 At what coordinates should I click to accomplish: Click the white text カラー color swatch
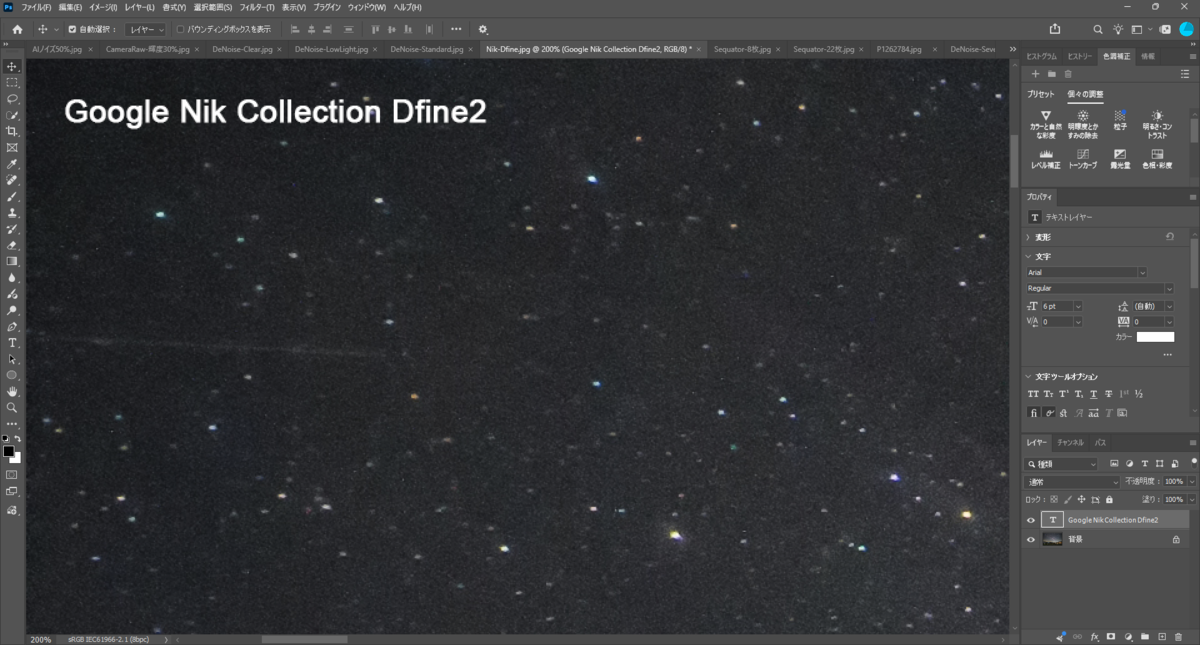click(1155, 337)
